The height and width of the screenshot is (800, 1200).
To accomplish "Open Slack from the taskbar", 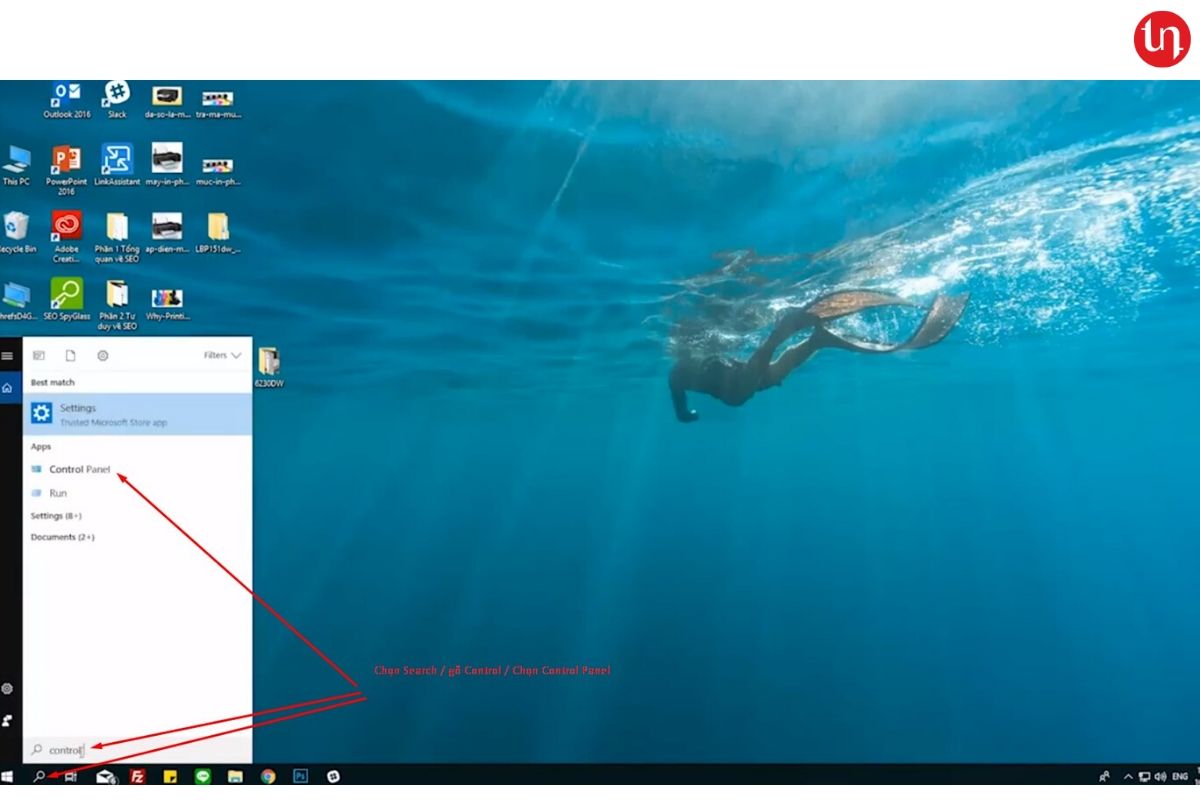I will (x=332, y=776).
